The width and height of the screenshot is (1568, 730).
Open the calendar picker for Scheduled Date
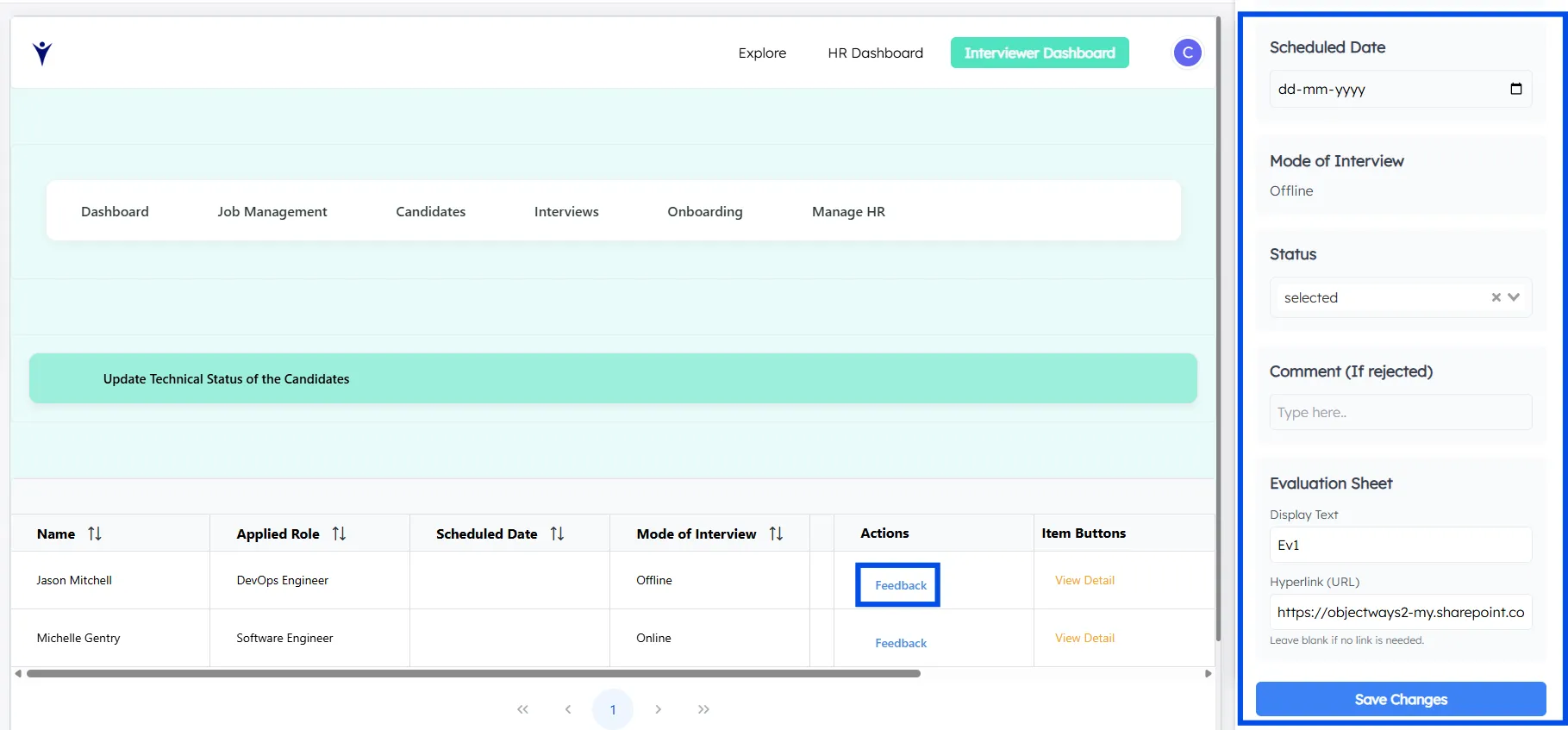1515,89
